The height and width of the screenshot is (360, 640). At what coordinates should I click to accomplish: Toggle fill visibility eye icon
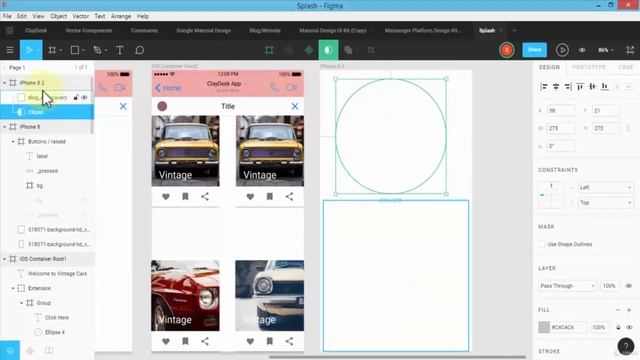coord(629,327)
